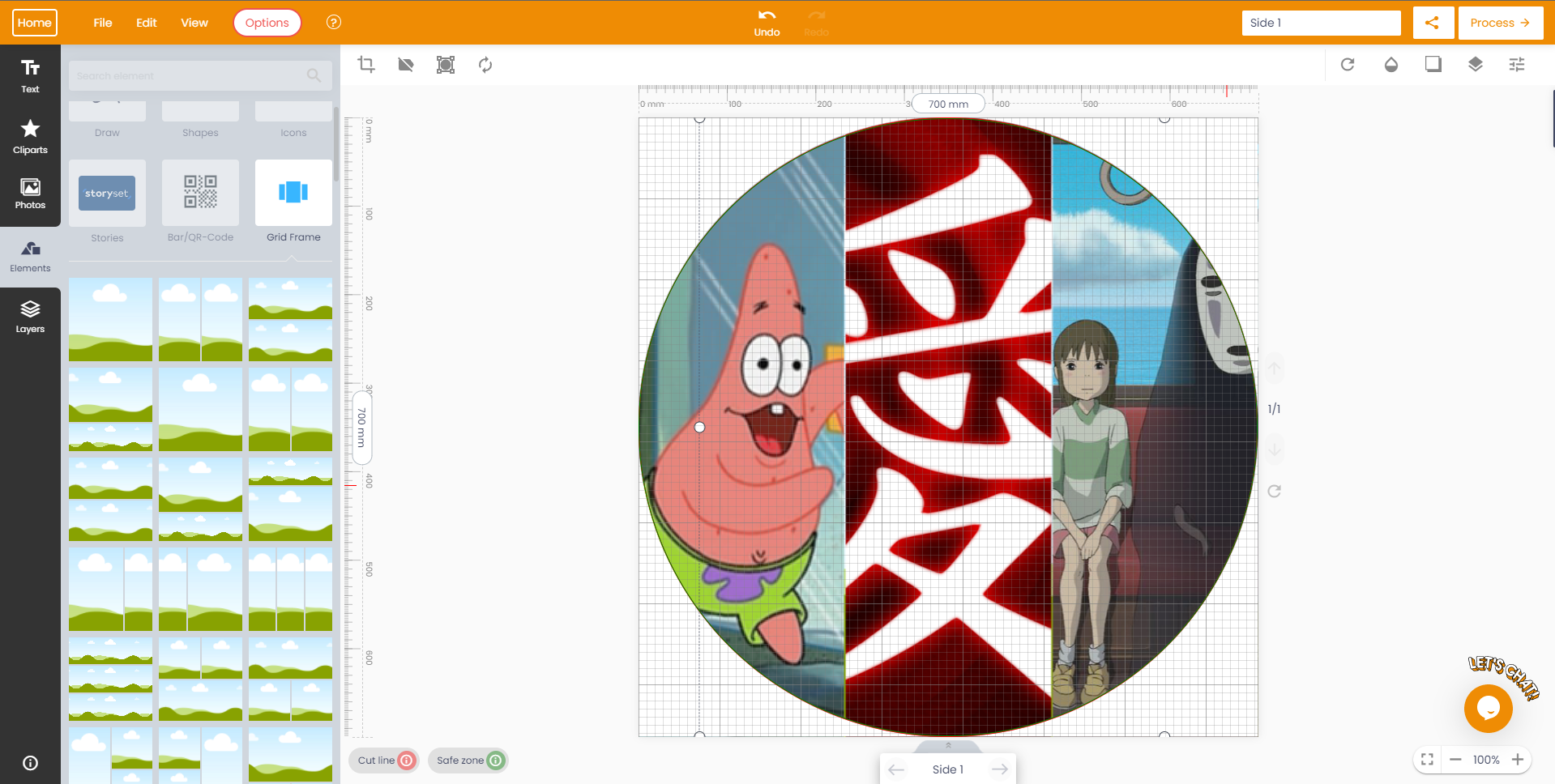Open the opacity drop icon
This screenshot has width=1555, height=784.
coord(1391,65)
